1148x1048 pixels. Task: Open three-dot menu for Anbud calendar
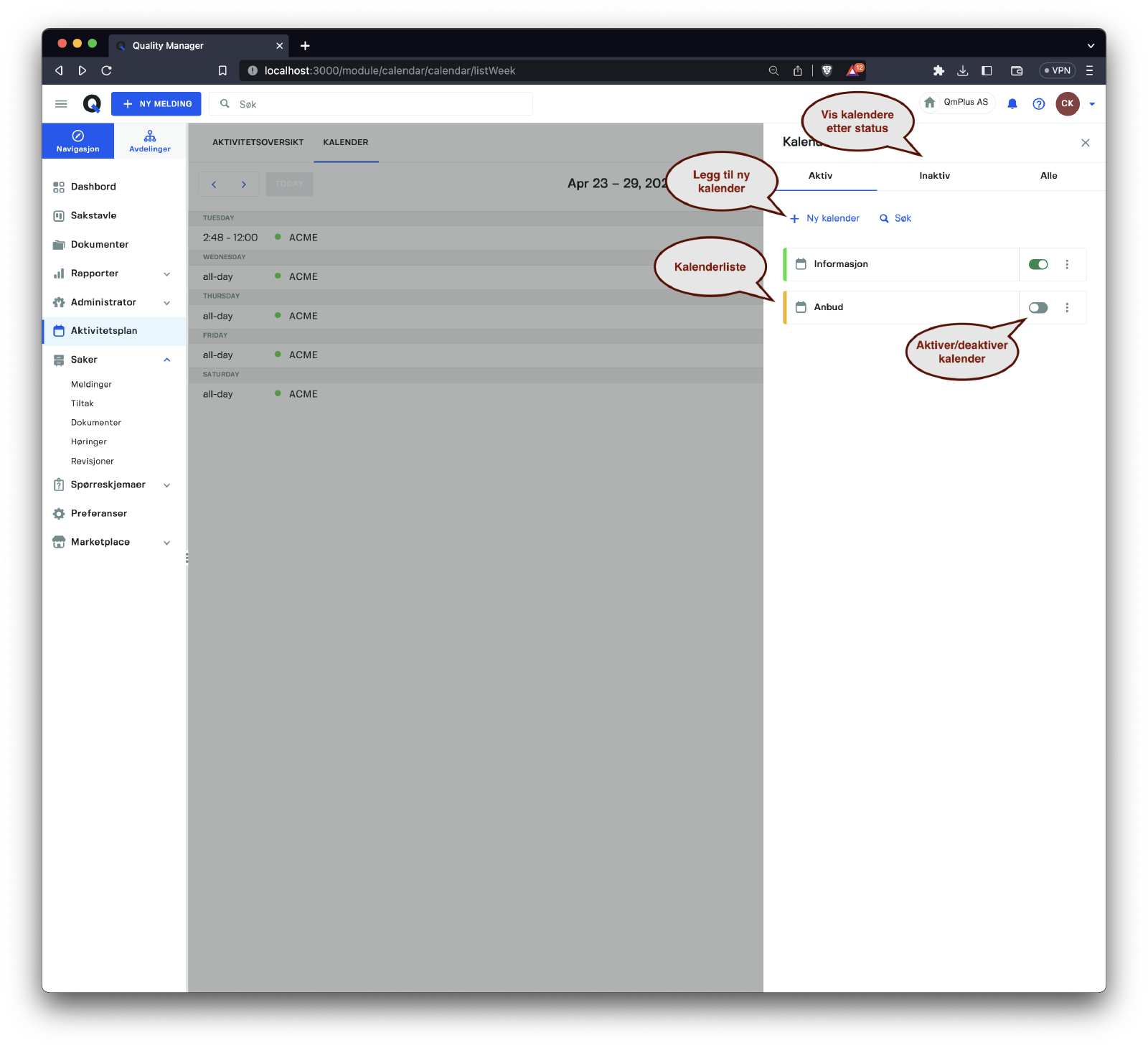[1067, 307]
